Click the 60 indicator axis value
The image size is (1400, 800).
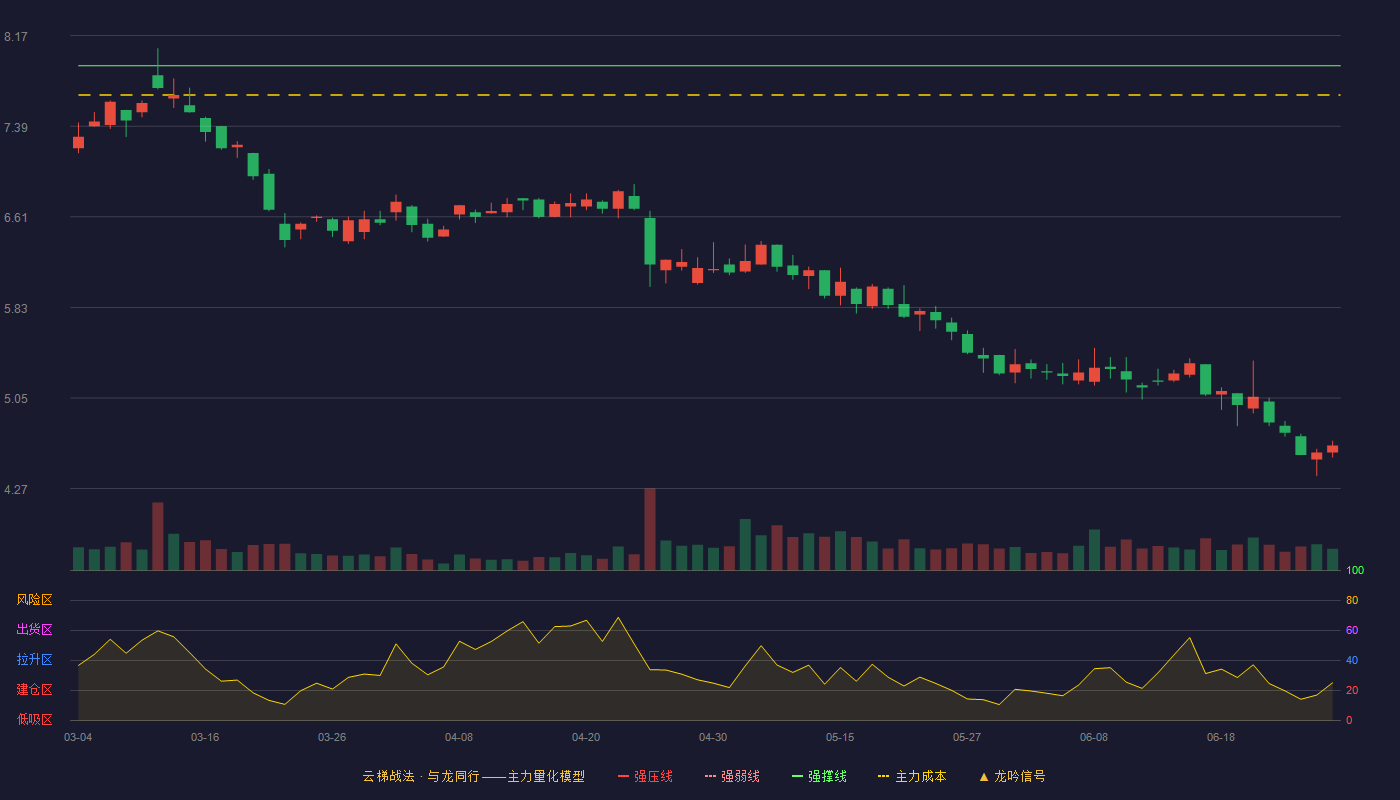tap(1352, 630)
